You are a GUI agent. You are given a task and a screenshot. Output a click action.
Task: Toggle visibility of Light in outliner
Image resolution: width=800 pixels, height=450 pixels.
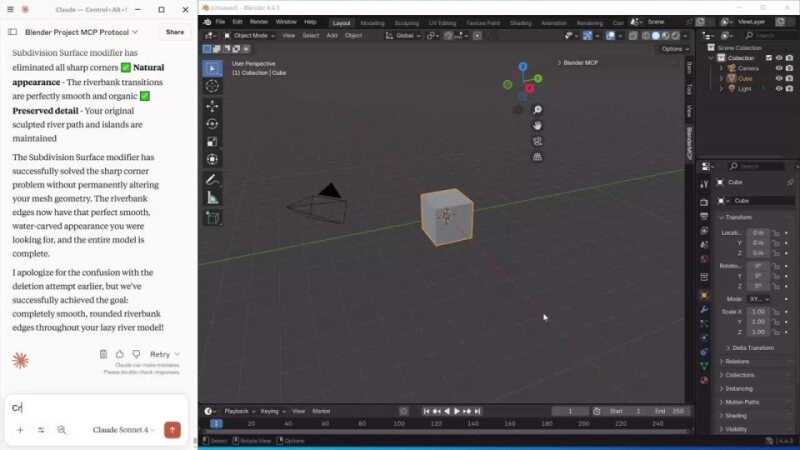(x=779, y=89)
